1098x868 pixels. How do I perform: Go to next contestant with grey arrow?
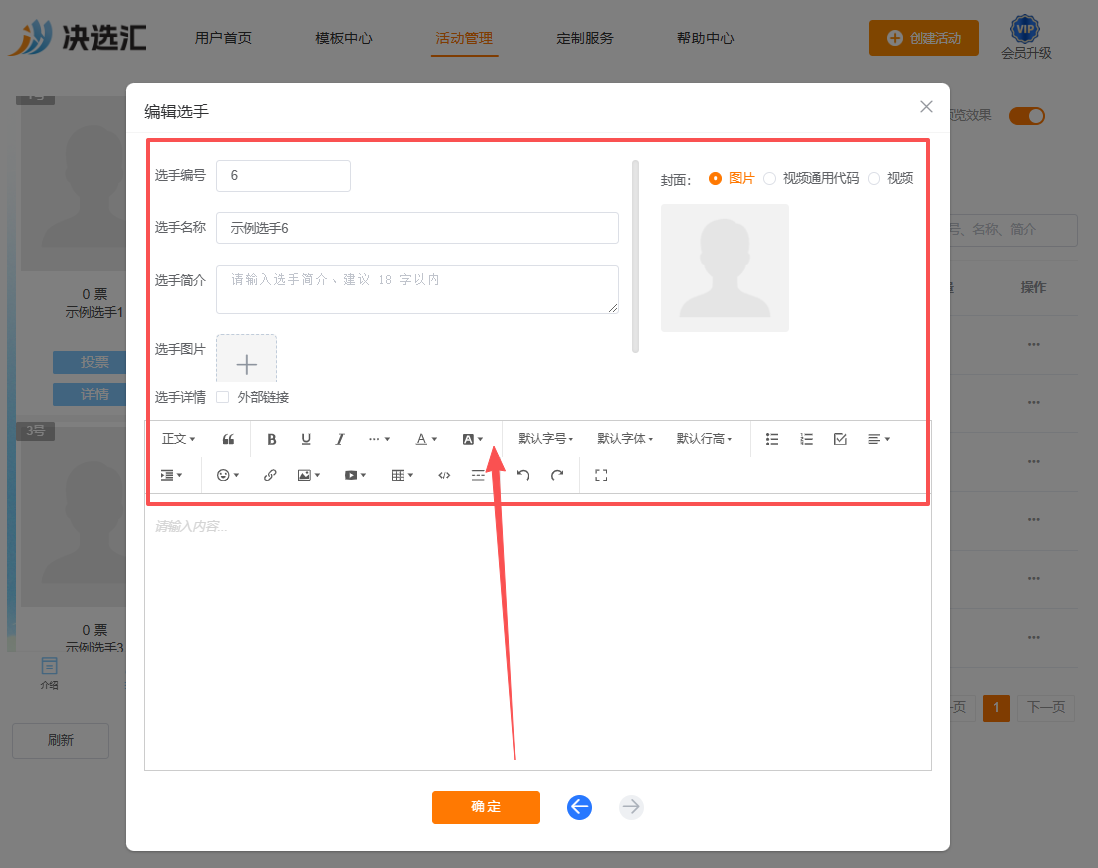coord(631,807)
